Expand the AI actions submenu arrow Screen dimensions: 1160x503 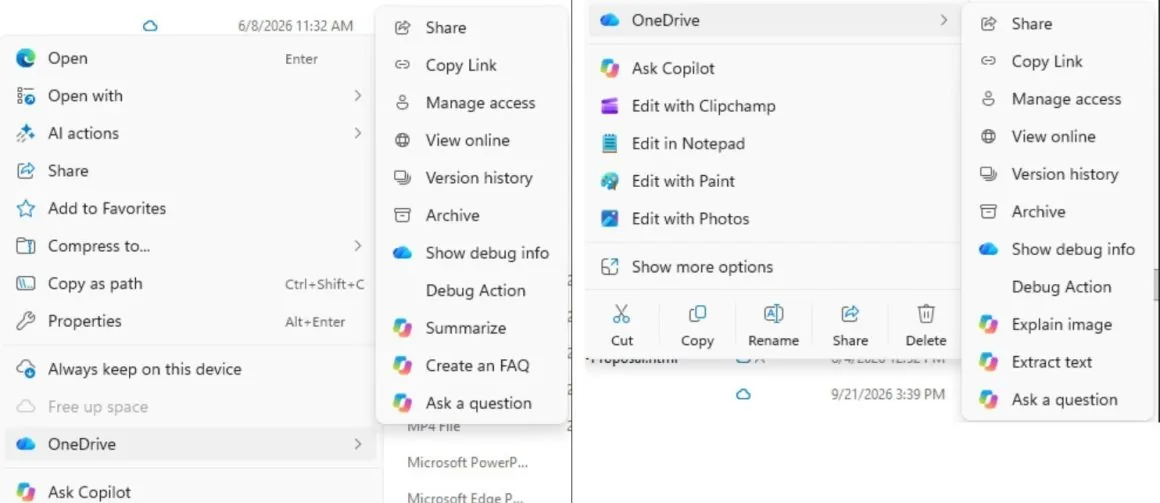point(357,133)
